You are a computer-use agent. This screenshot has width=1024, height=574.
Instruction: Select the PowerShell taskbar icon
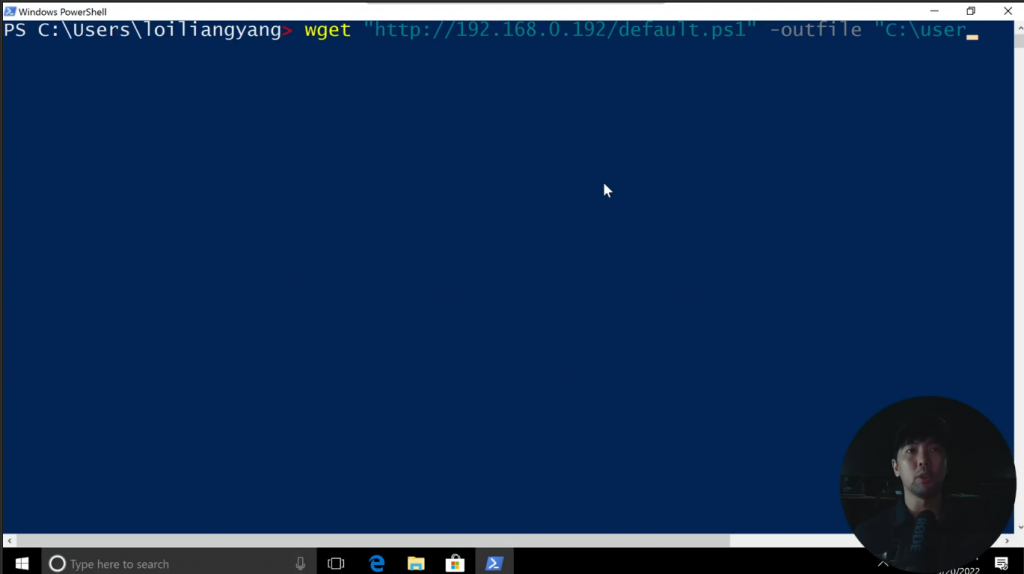pos(494,563)
